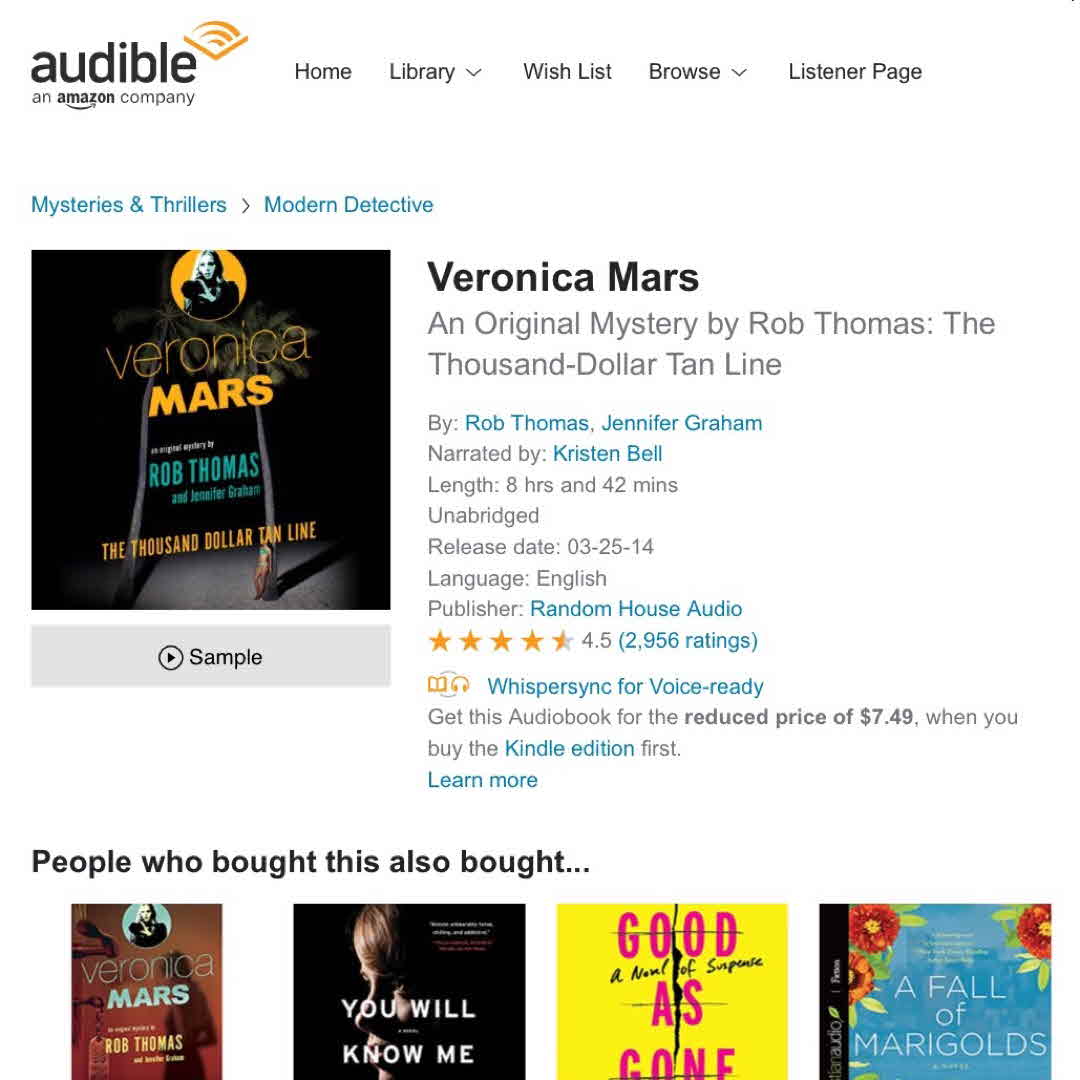Image resolution: width=1080 pixels, height=1080 pixels.
Task: Click the Kindle edition link
Action: coord(570,748)
